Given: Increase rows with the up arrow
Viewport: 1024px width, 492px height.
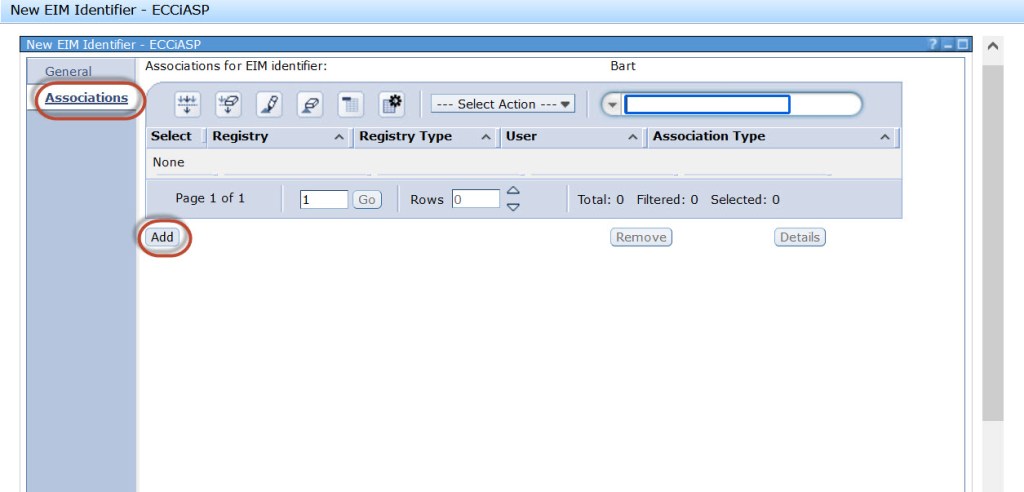Looking at the screenshot, I should [513, 191].
